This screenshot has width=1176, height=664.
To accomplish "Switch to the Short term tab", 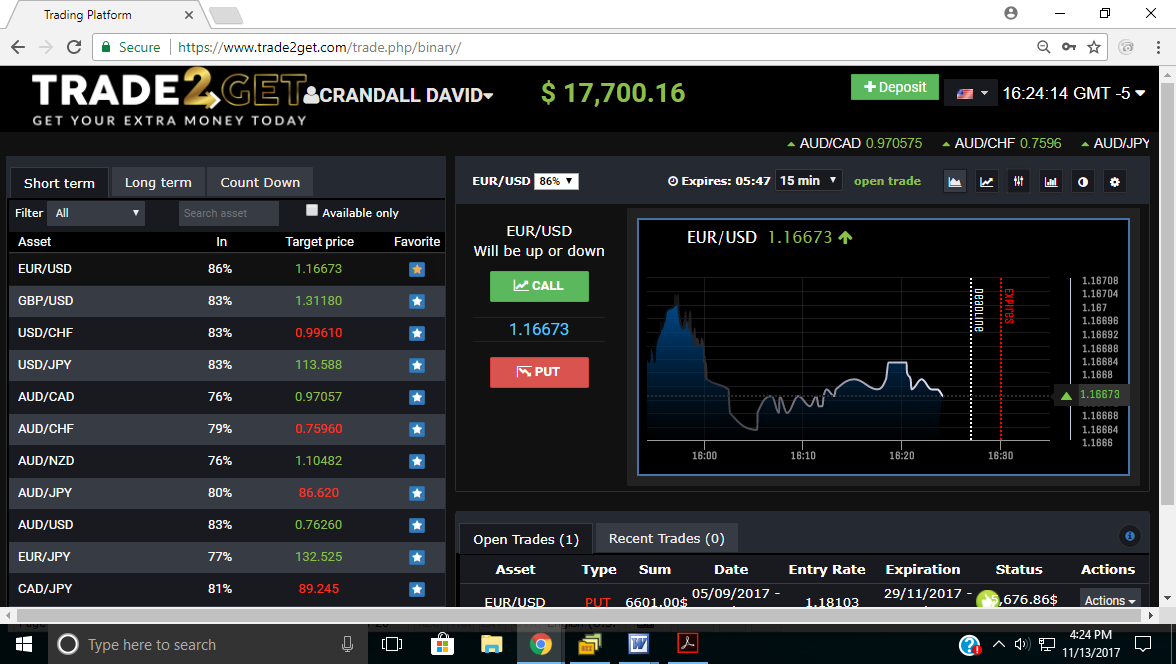I will [x=59, y=183].
